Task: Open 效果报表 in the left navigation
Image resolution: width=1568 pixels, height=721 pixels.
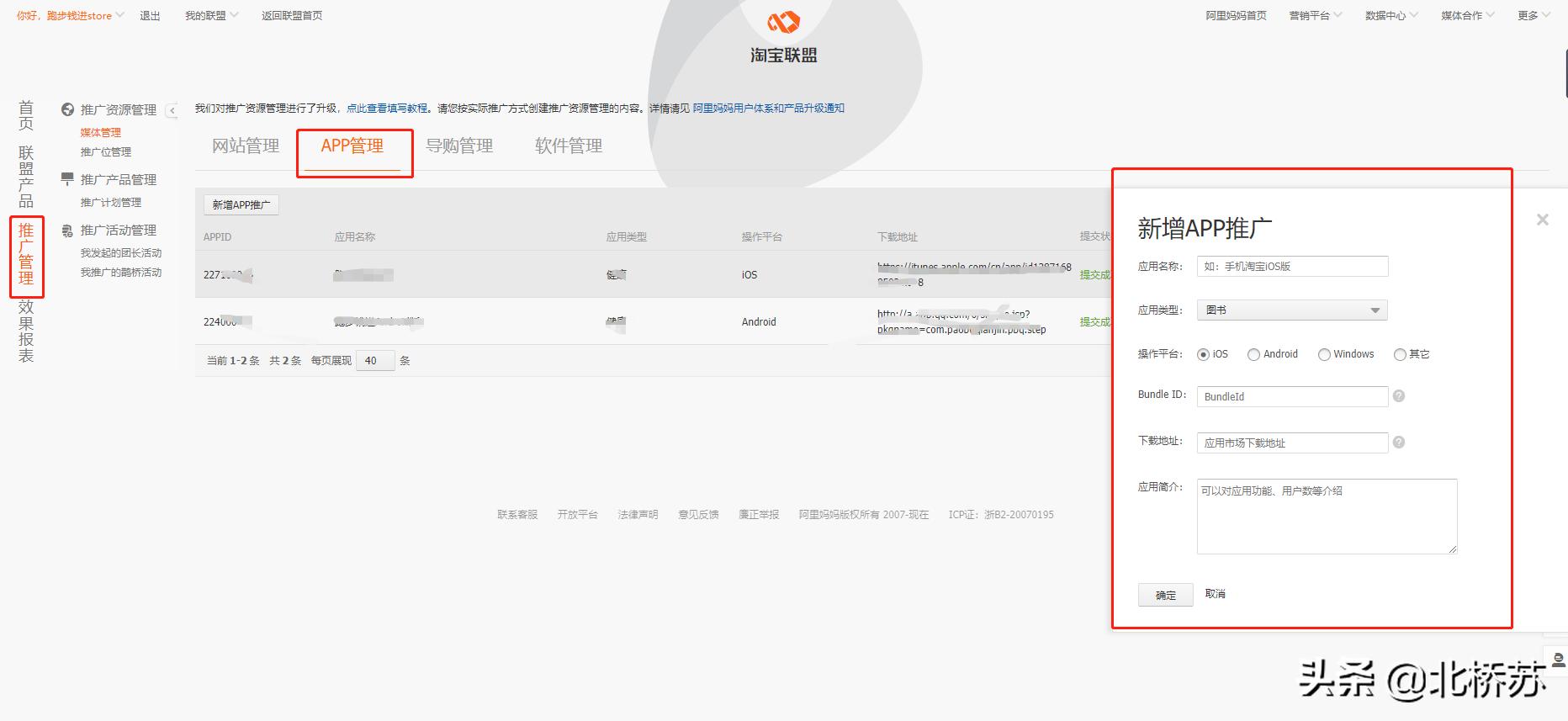Action: tap(26, 331)
